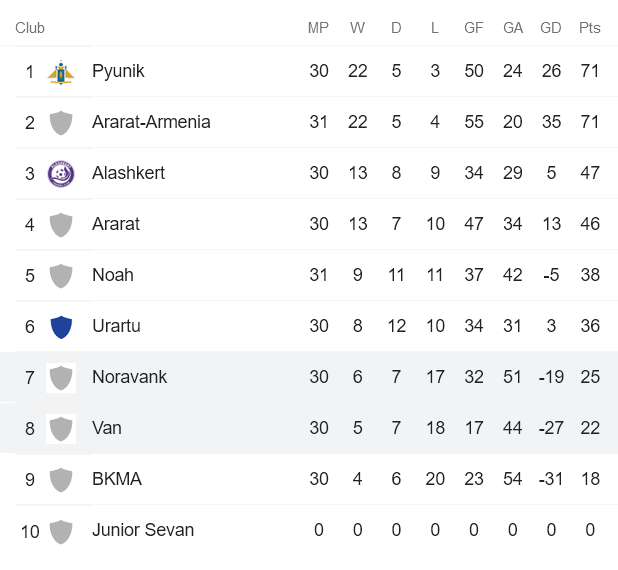The height and width of the screenshot is (570, 618).
Task: Click the Junior Sevan shield icon
Action: click(x=61, y=531)
